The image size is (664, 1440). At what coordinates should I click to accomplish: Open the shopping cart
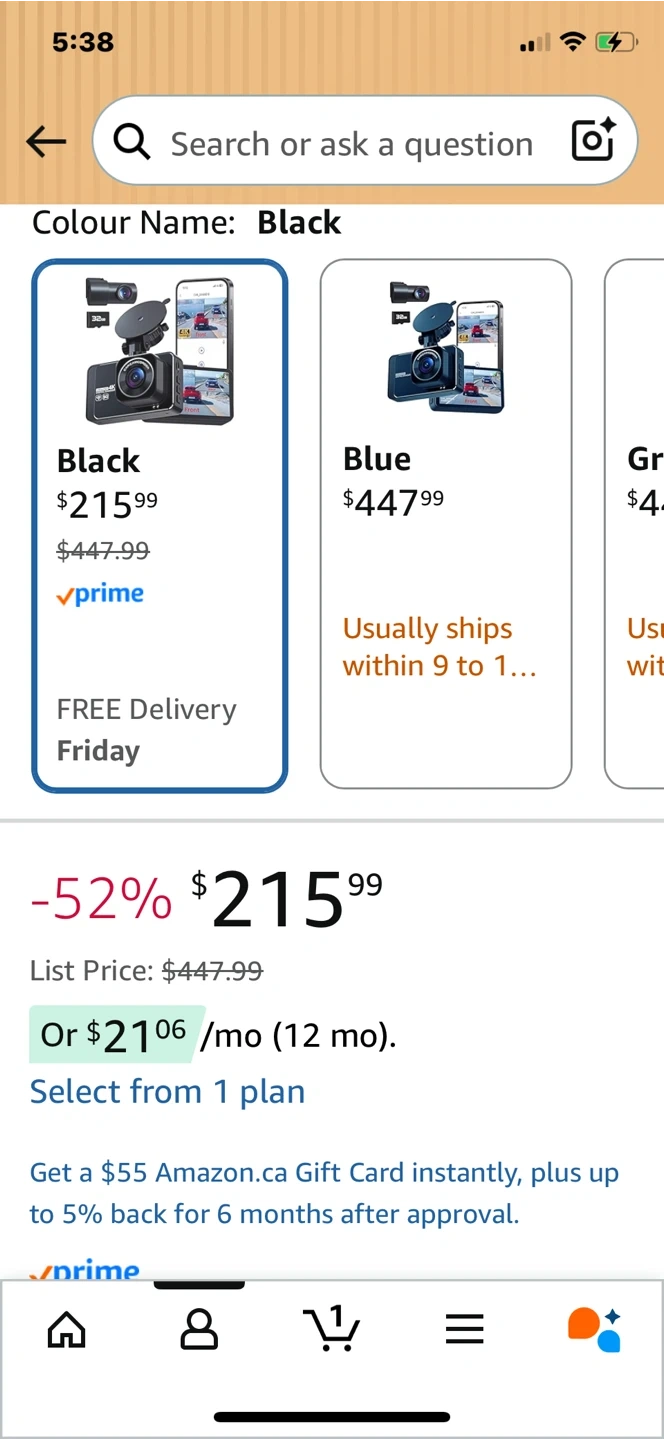[x=331, y=1329]
